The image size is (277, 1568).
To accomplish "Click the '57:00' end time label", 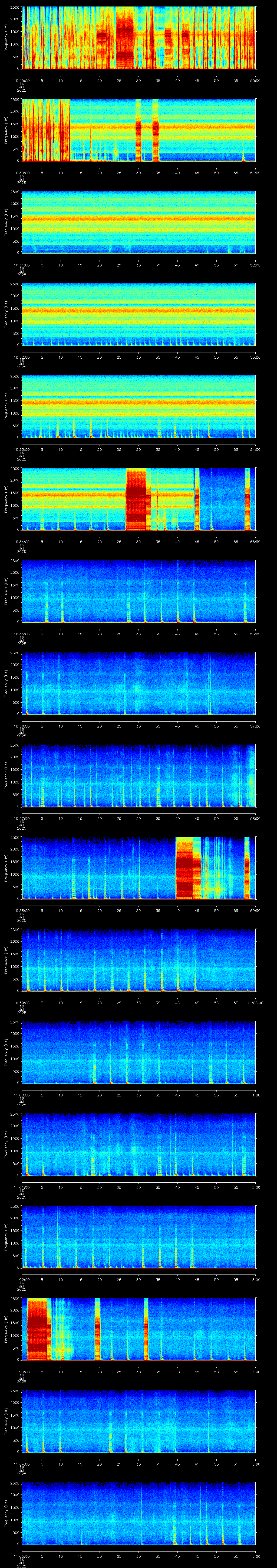I will 256,726.
